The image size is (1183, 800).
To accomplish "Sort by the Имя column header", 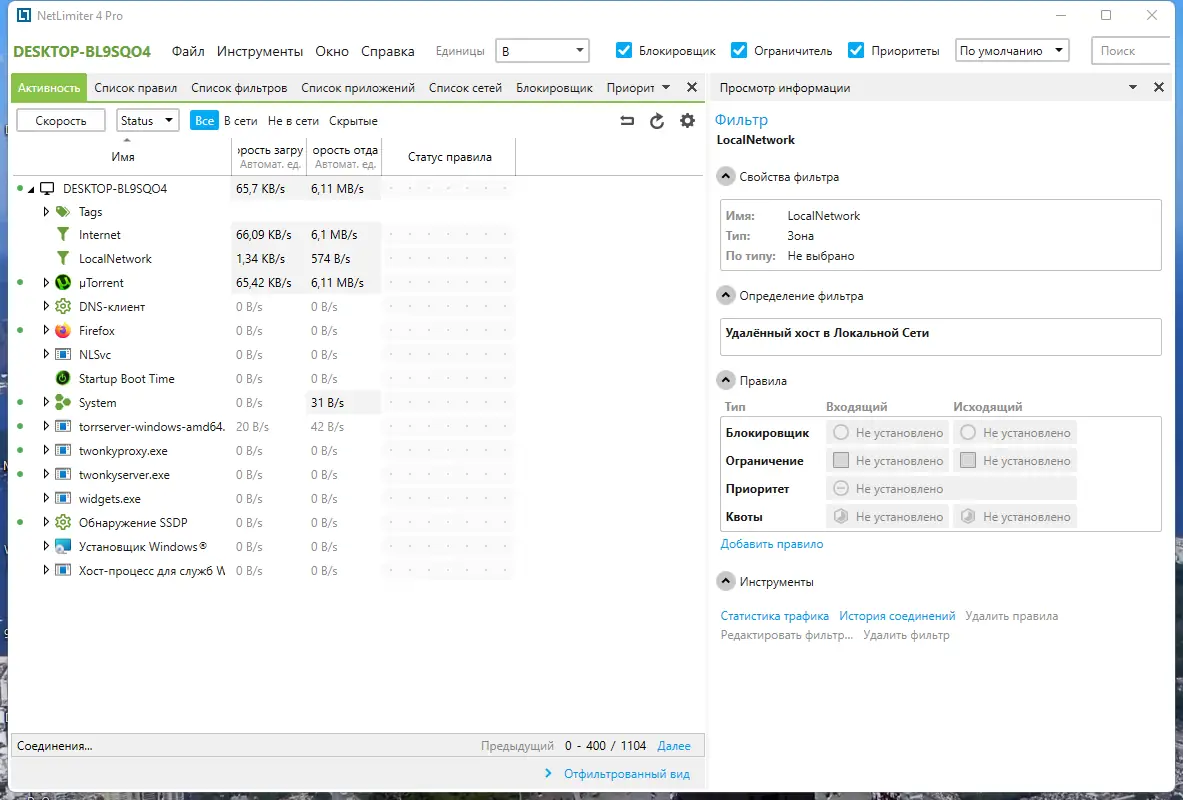I will point(122,157).
